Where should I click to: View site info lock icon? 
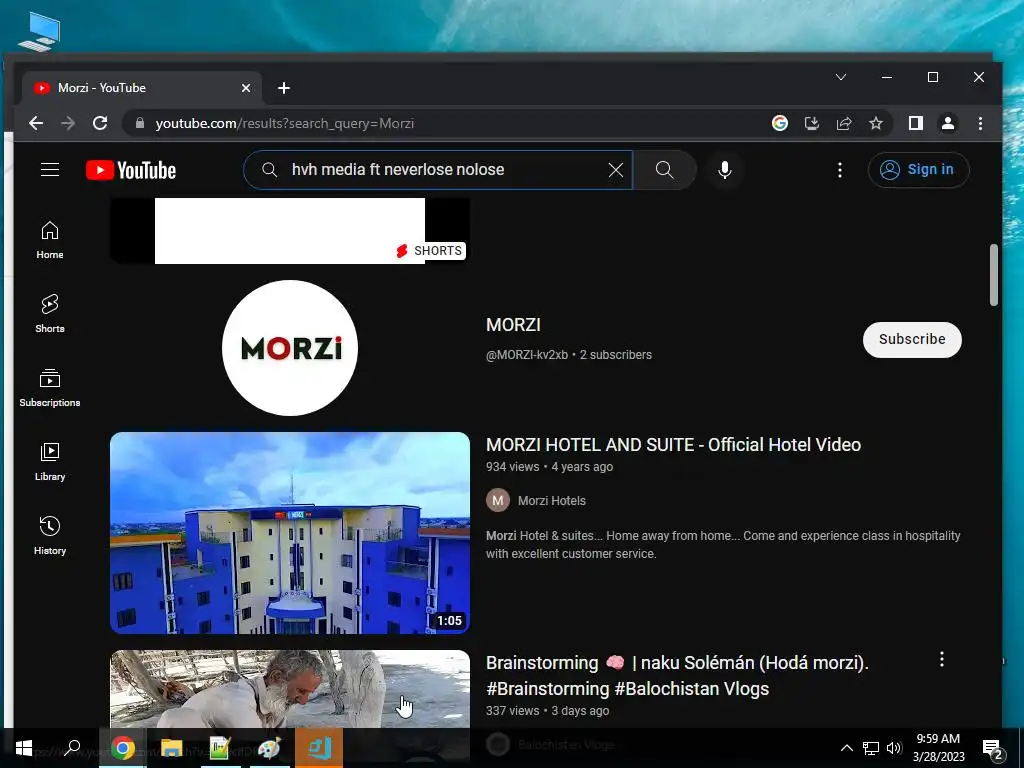(x=139, y=123)
